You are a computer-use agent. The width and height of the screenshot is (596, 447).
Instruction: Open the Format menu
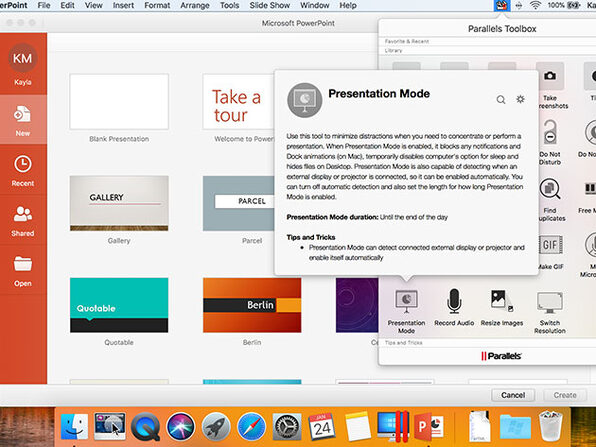coord(157,5)
